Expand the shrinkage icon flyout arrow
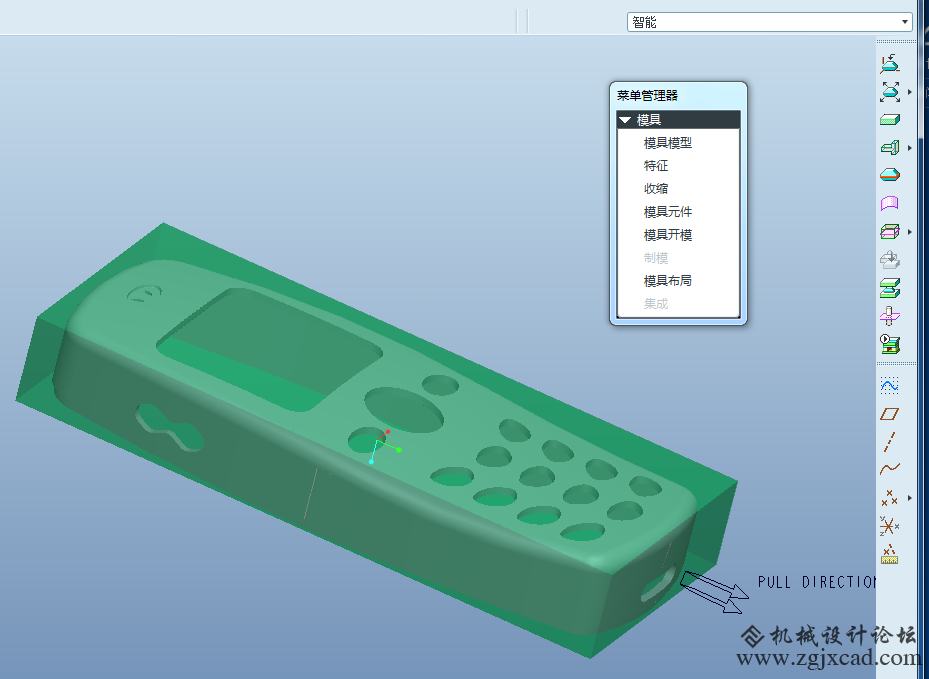 909,92
